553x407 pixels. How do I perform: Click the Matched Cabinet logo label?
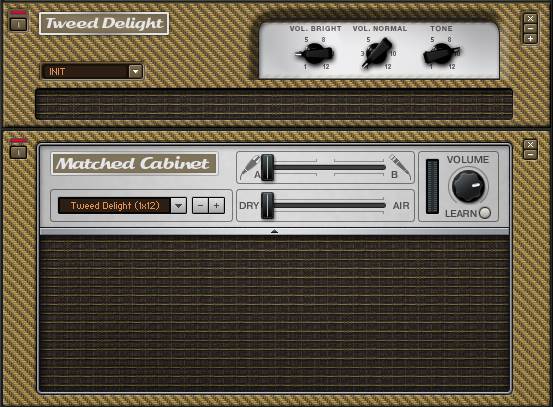134,164
